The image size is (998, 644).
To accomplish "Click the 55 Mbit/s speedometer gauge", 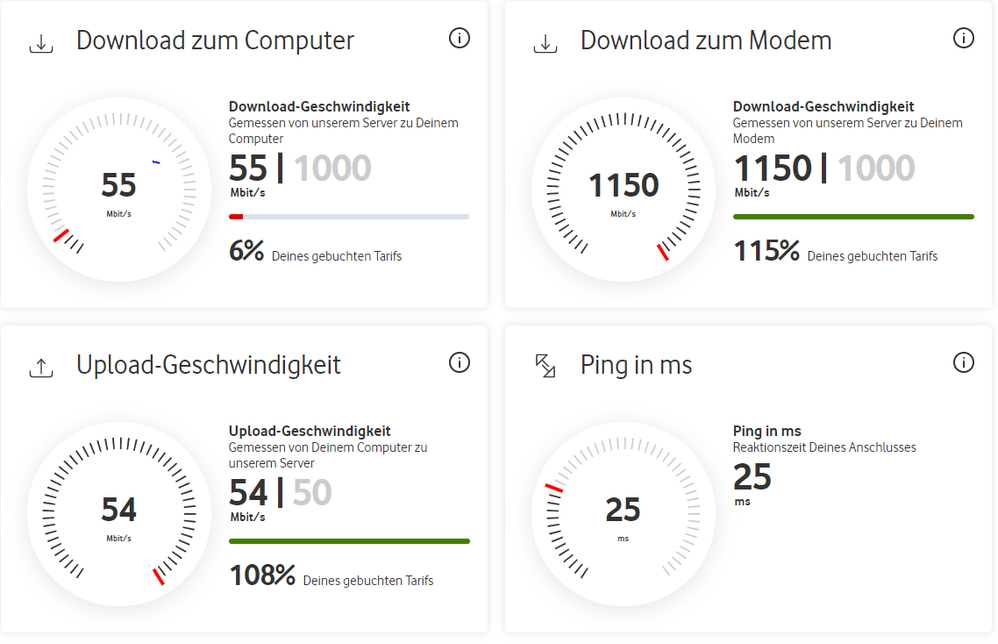I will tap(119, 185).
